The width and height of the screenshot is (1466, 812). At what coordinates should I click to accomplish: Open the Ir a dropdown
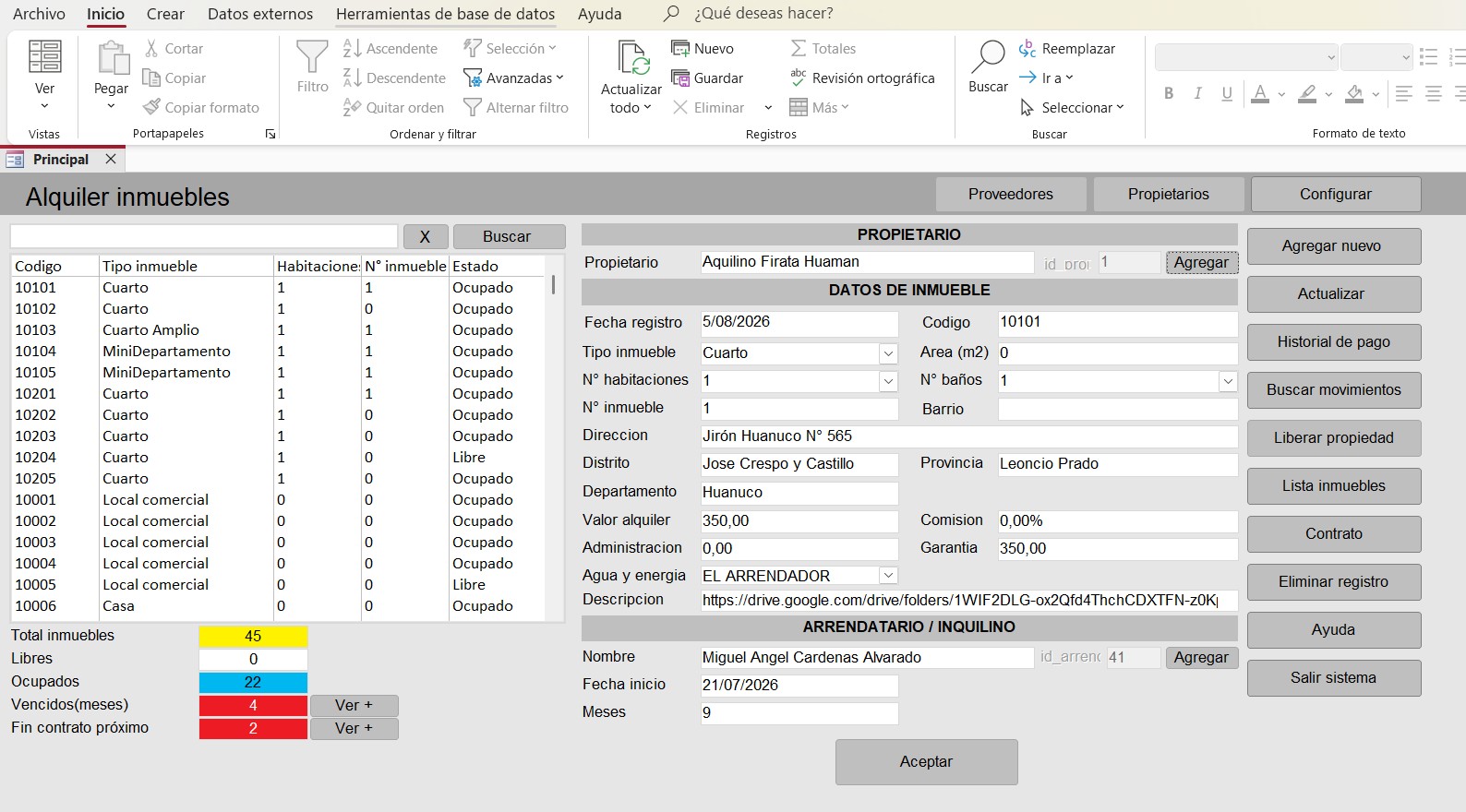pos(1046,78)
